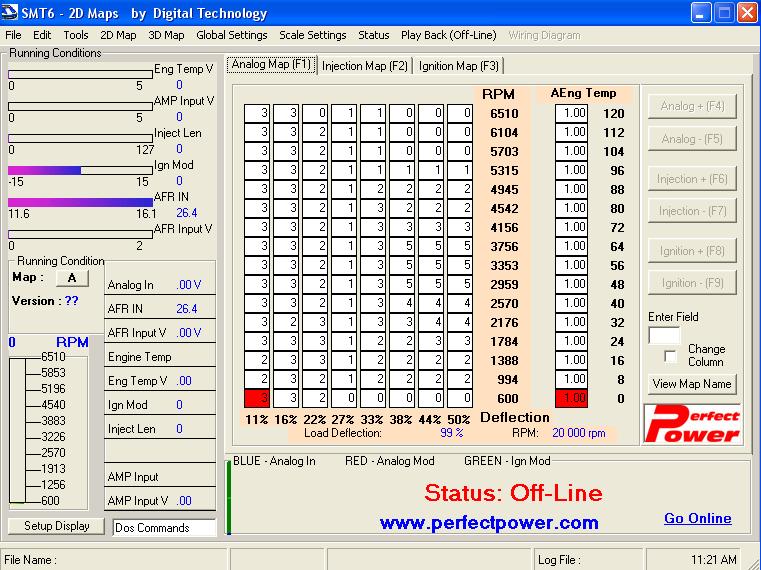
Task: Click the AFR IN gradient bar
Action: pos(80,201)
